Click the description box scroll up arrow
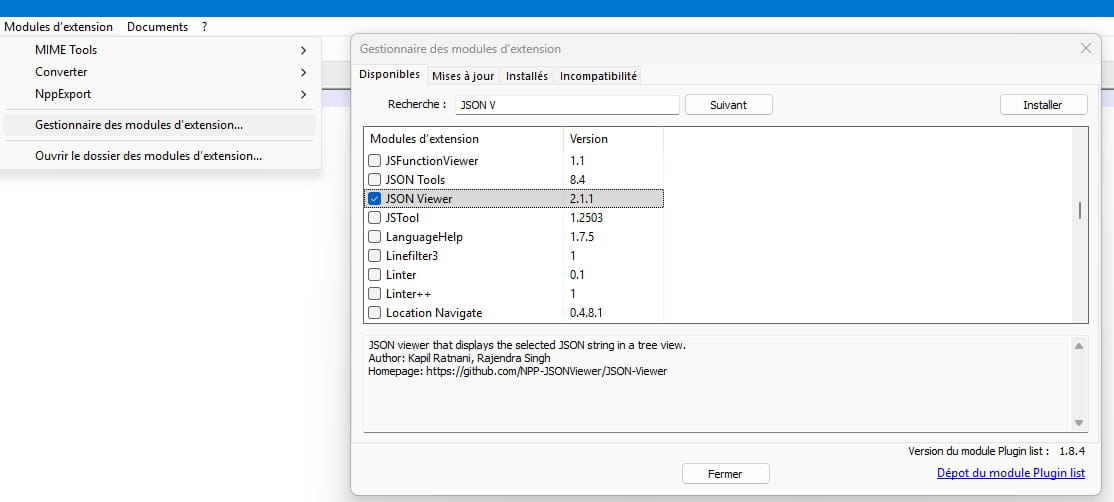 (x=1078, y=346)
